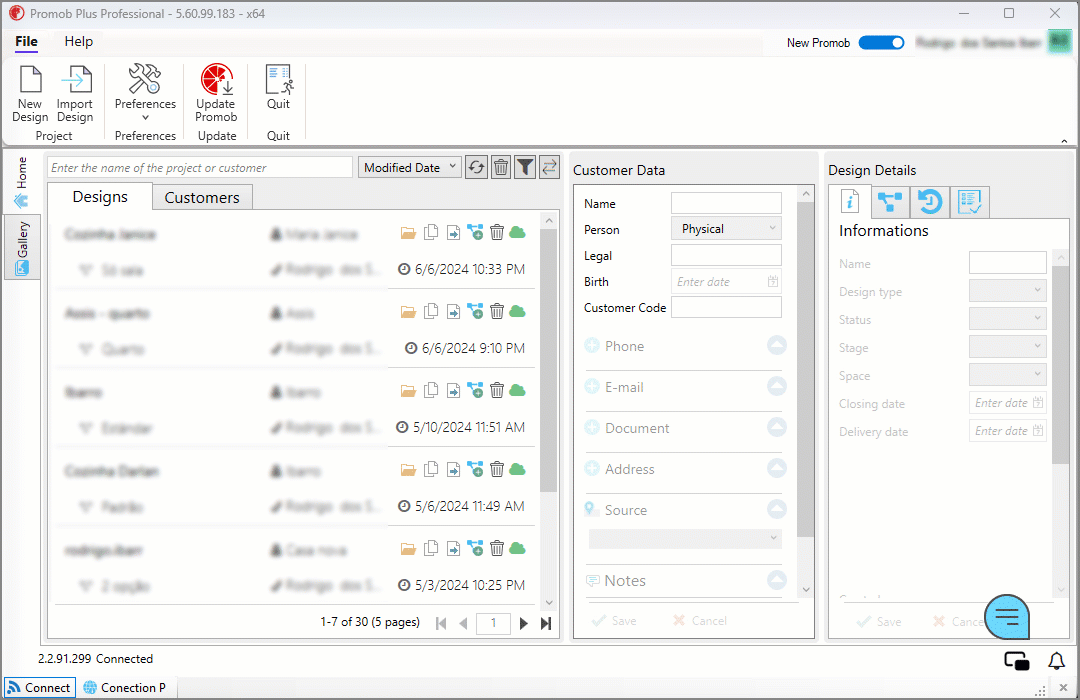Image resolution: width=1080 pixels, height=700 pixels.
Task: Copy the 6/6/2024 10:33 PM design
Action: [431, 233]
